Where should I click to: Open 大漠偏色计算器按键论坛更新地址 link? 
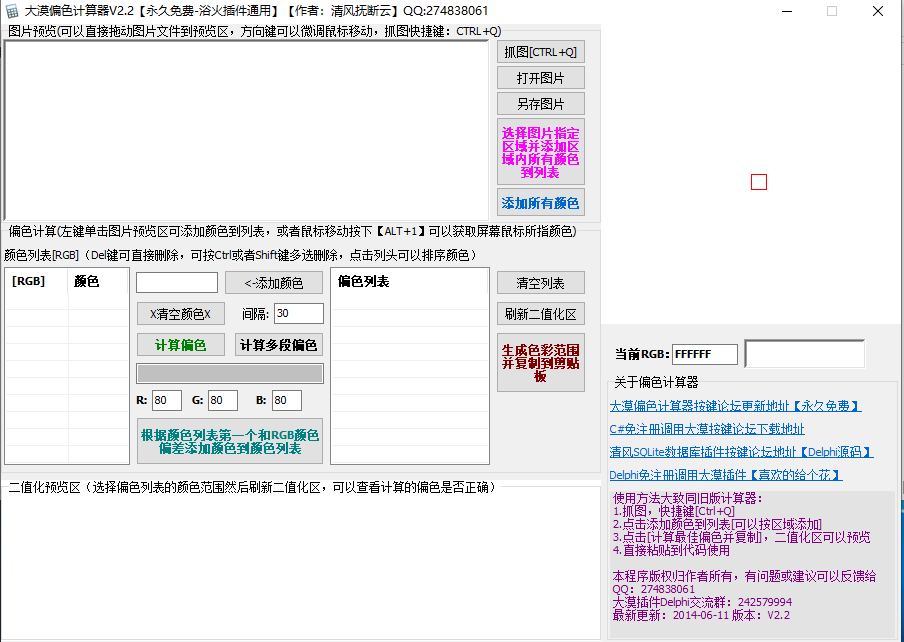[x=735, y=406]
